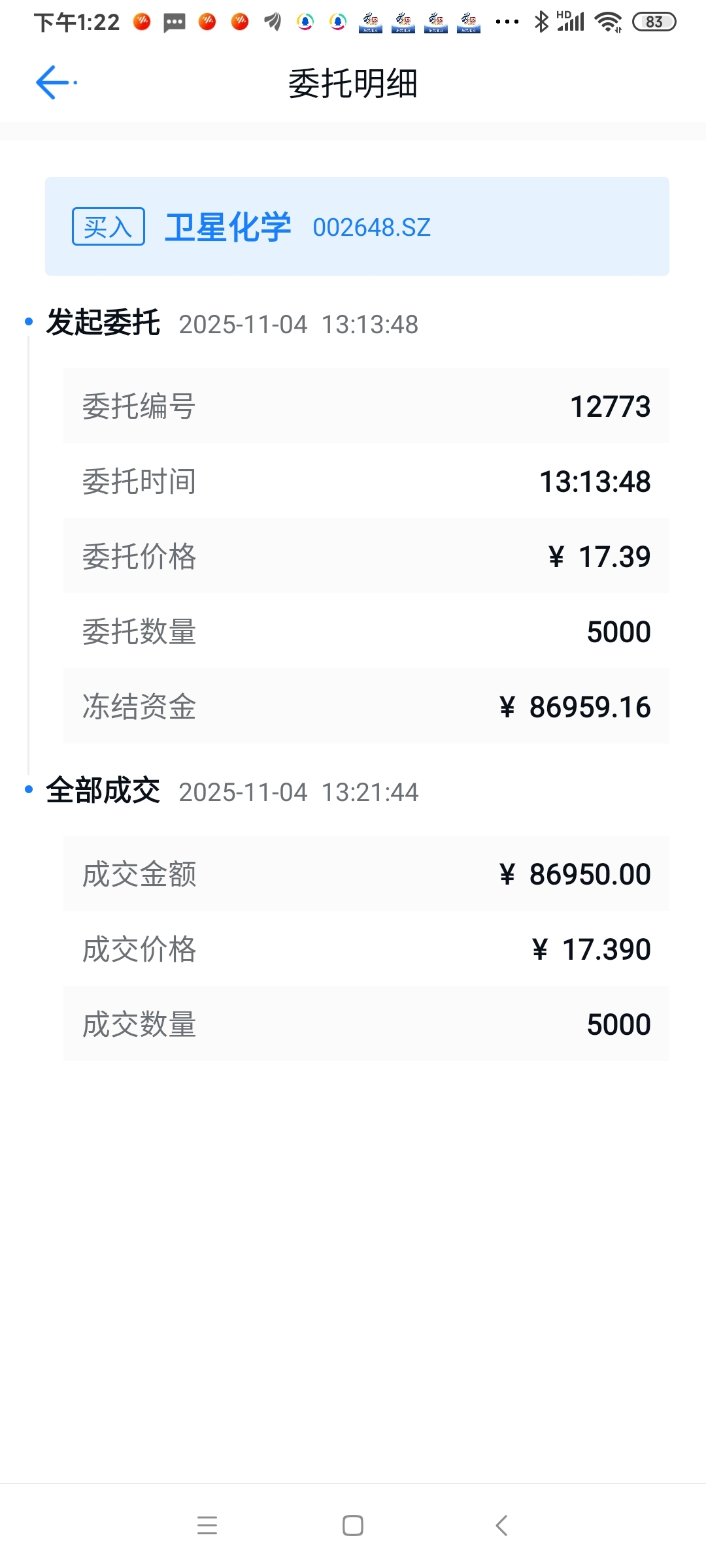Tap the Wi-Fi status icon
This screenshot has height=1568, width=706.
(x=608, y=22)
